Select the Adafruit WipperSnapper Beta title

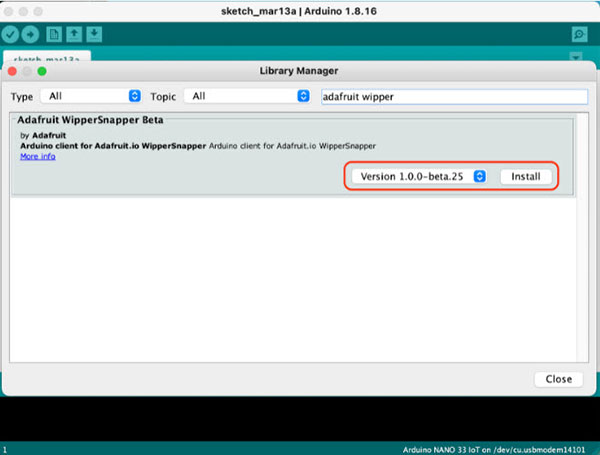tap(90, 120)
